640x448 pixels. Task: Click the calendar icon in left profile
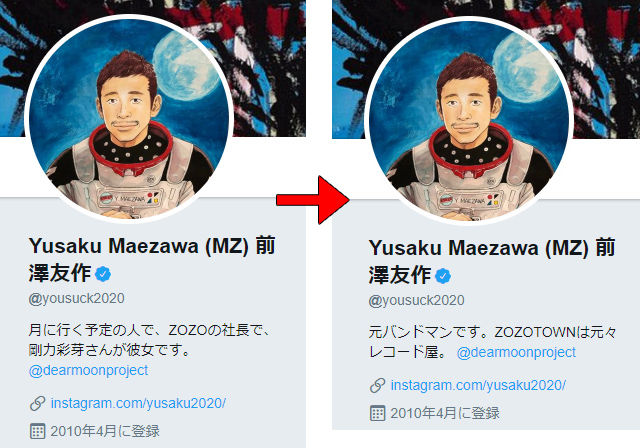38,431
